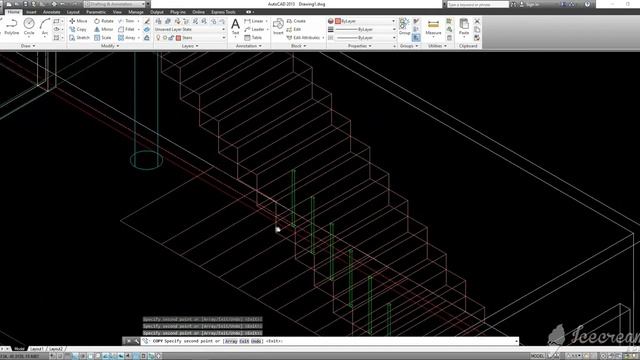Switch to the Parametric ribbon tab

point(96,12)
